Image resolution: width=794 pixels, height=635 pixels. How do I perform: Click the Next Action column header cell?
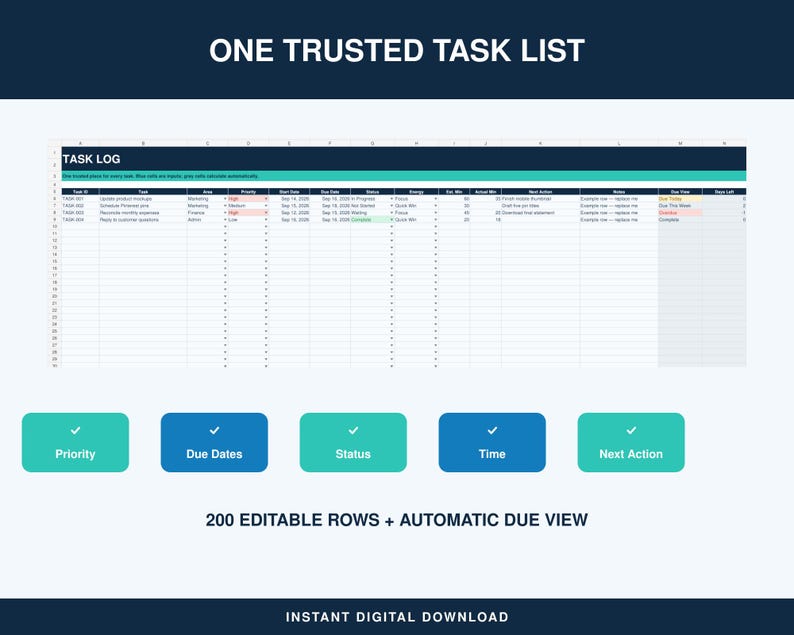coord(540,192)
